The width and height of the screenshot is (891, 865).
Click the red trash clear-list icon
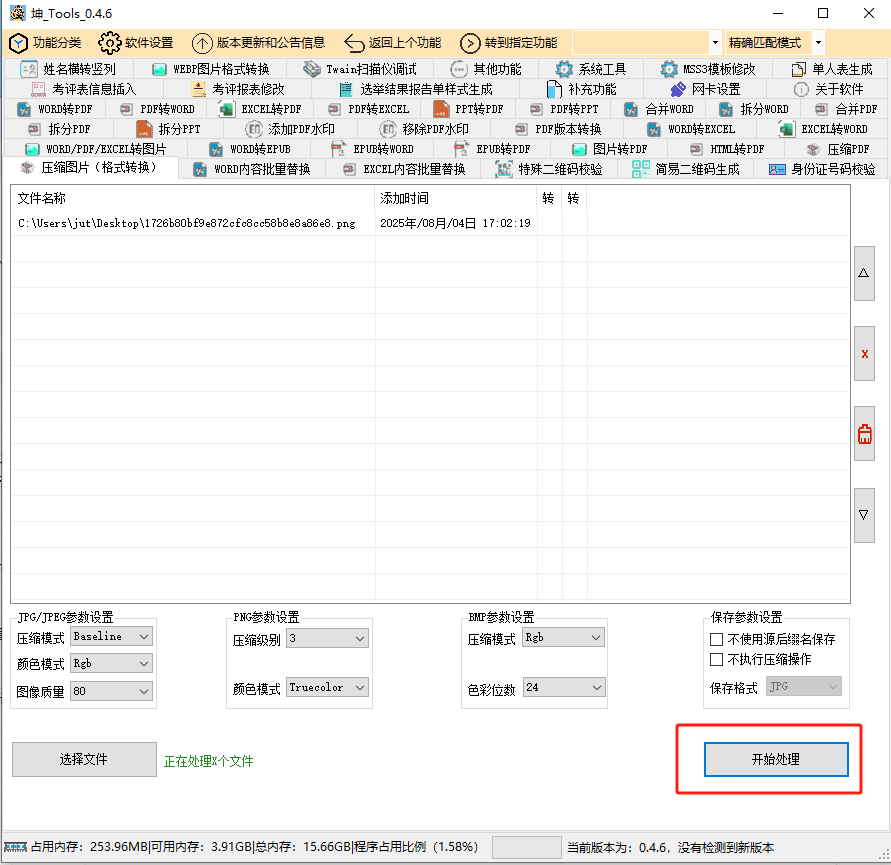pos(864,434)
